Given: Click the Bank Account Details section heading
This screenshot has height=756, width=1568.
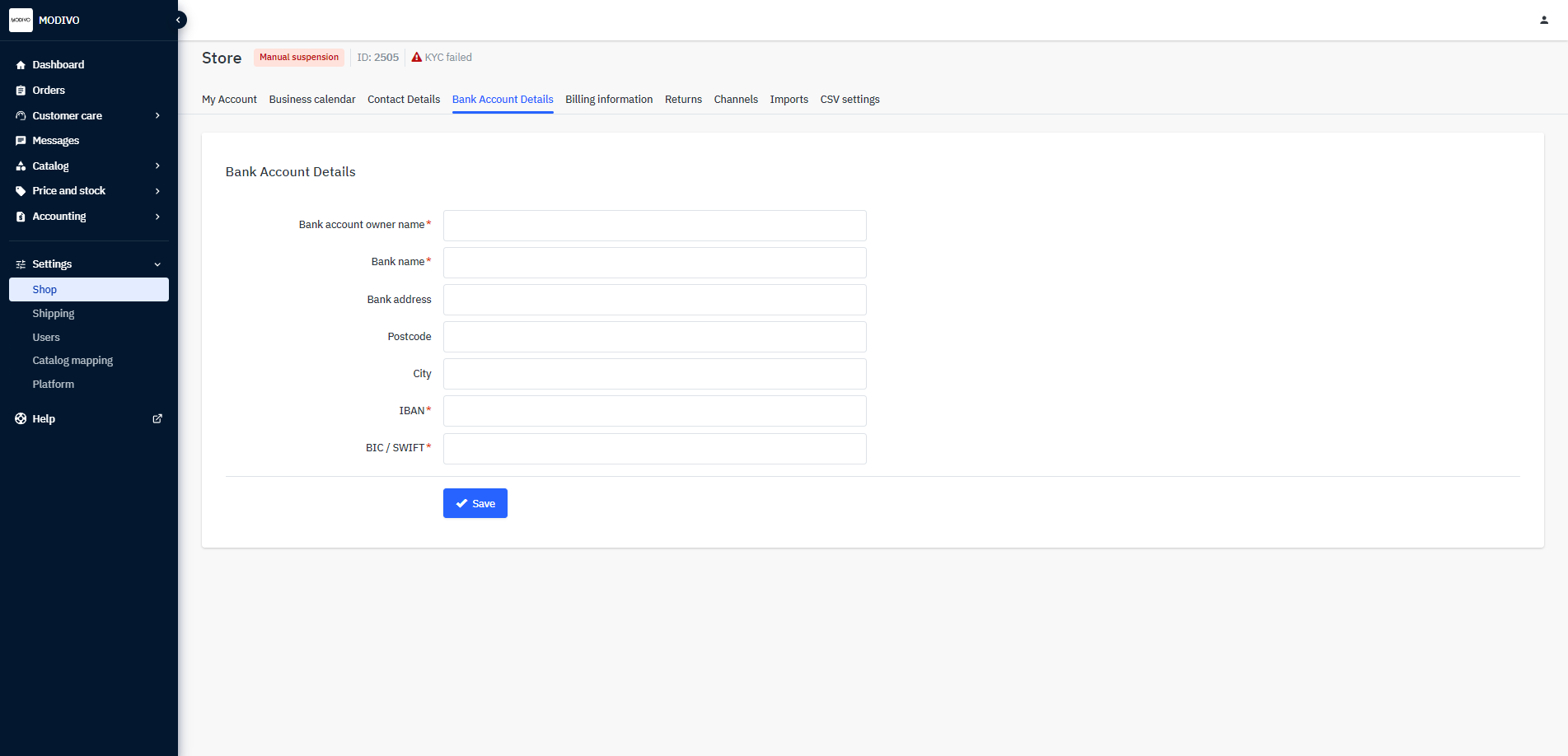Looking at the screenshot, I should 291,172.
